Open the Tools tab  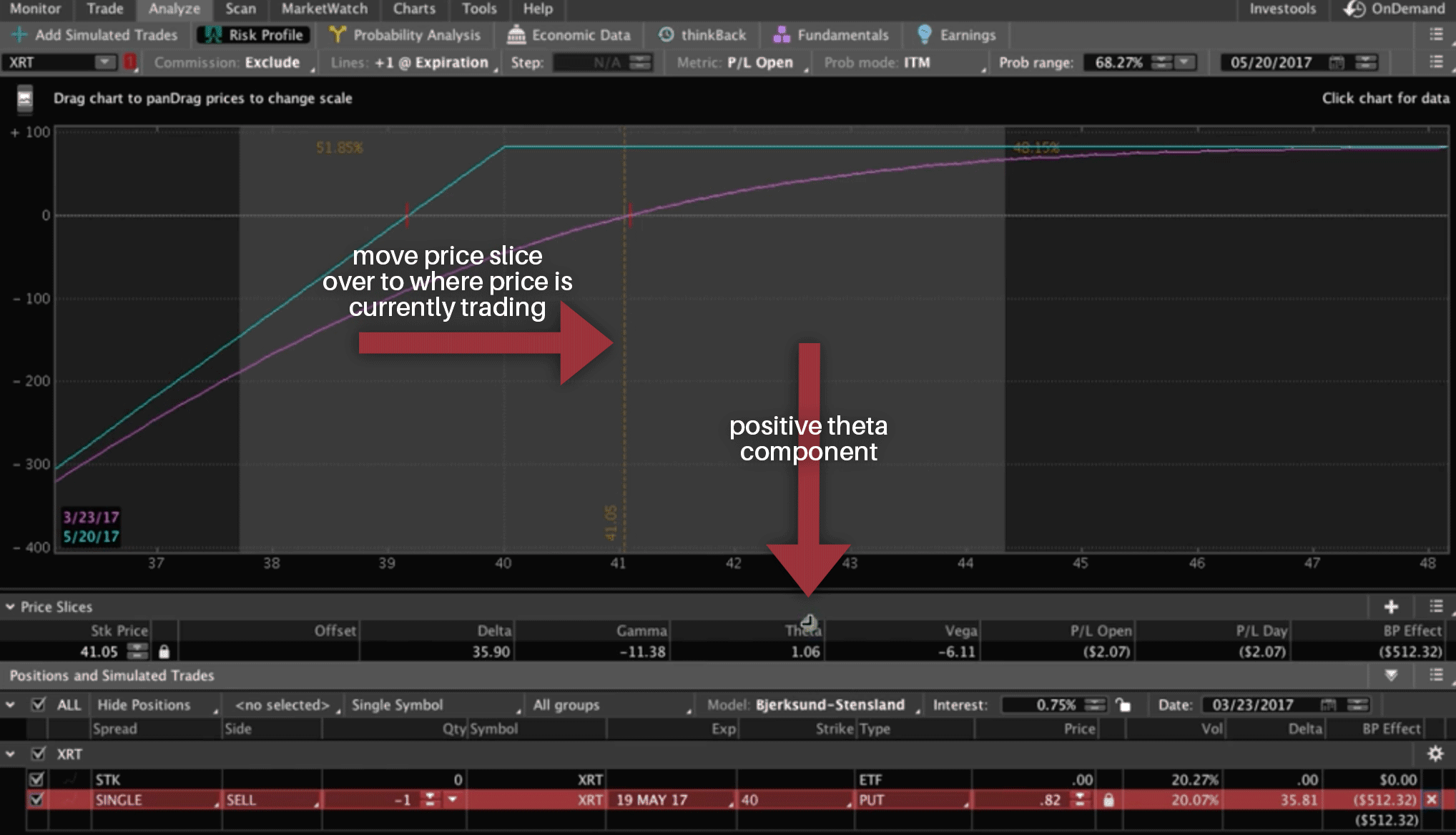pyautogui.click(x=479, y=9)
